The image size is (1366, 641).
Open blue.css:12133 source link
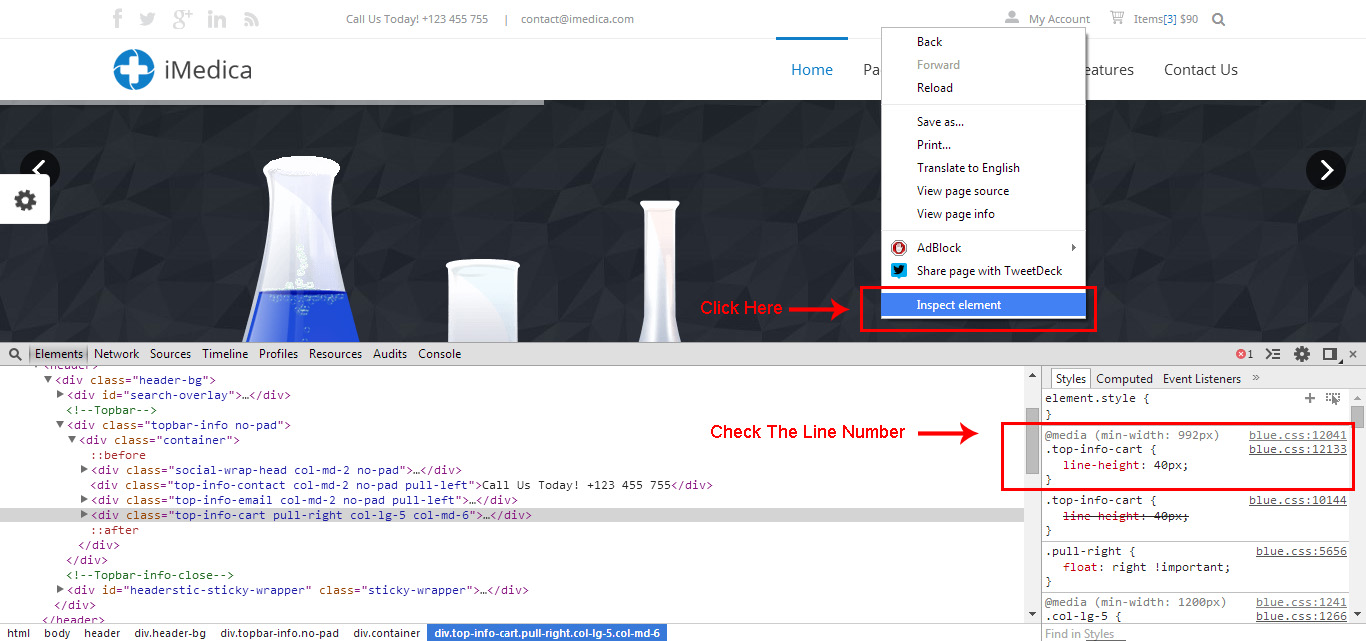pyautogui.click(x=1297, y=450)
